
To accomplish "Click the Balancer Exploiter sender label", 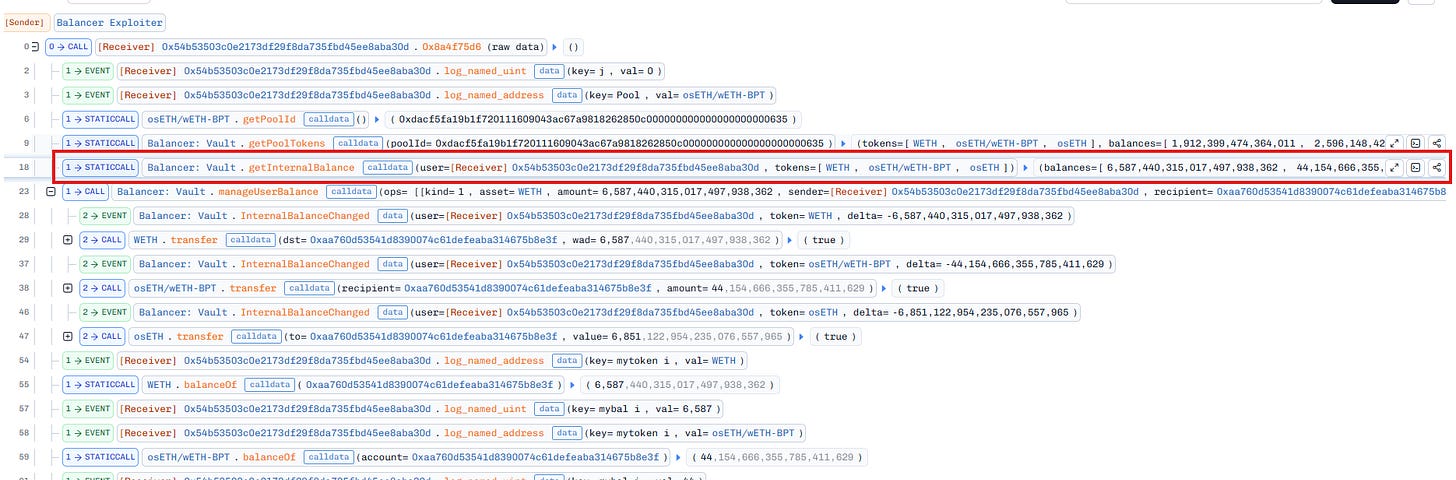I will coord(109,21).
